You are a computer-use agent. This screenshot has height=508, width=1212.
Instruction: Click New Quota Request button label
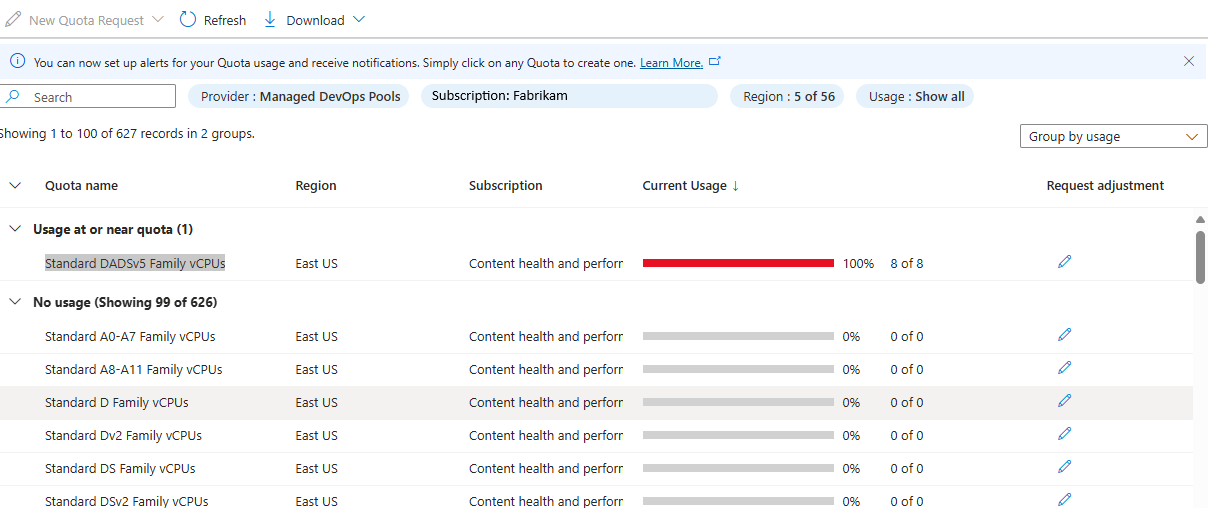pyautogui.click(x=86, y=20)
